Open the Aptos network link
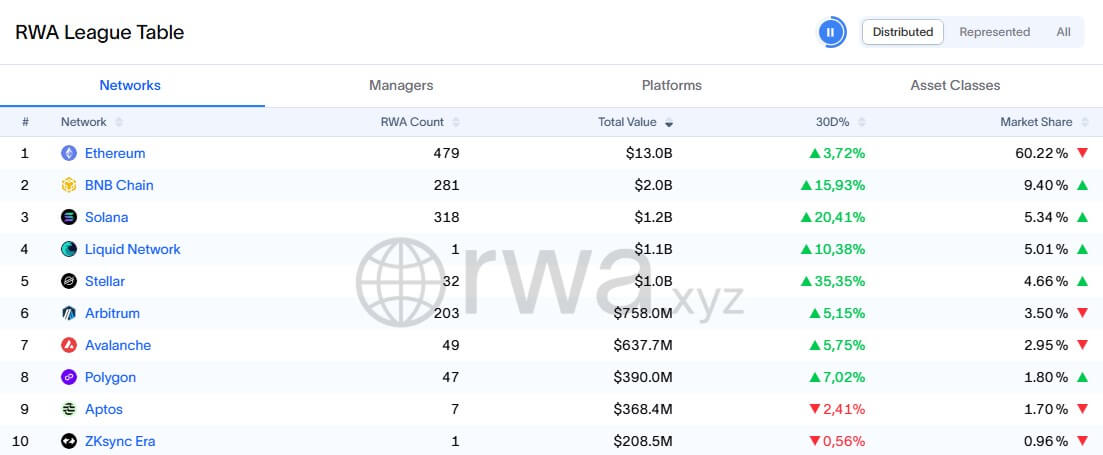1103x455 pixels. 104,409
